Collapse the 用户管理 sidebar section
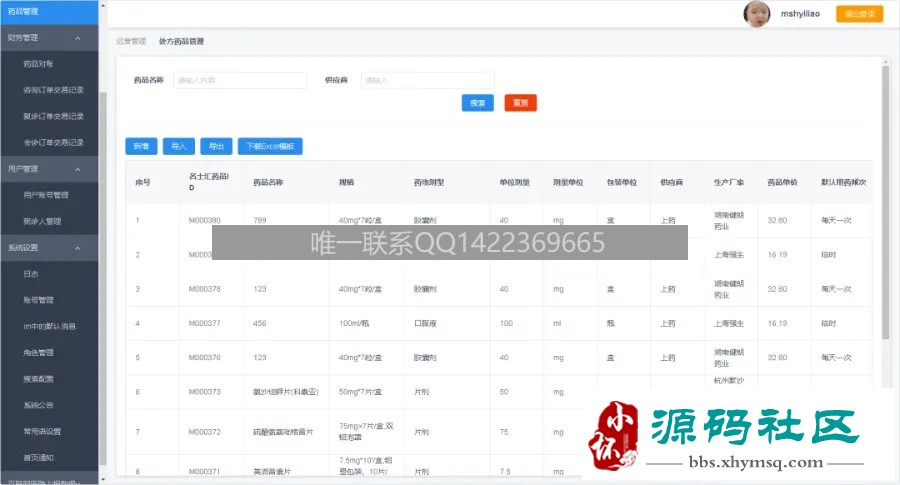The height and width of the screenshot is (485, 900). [49, 169]
